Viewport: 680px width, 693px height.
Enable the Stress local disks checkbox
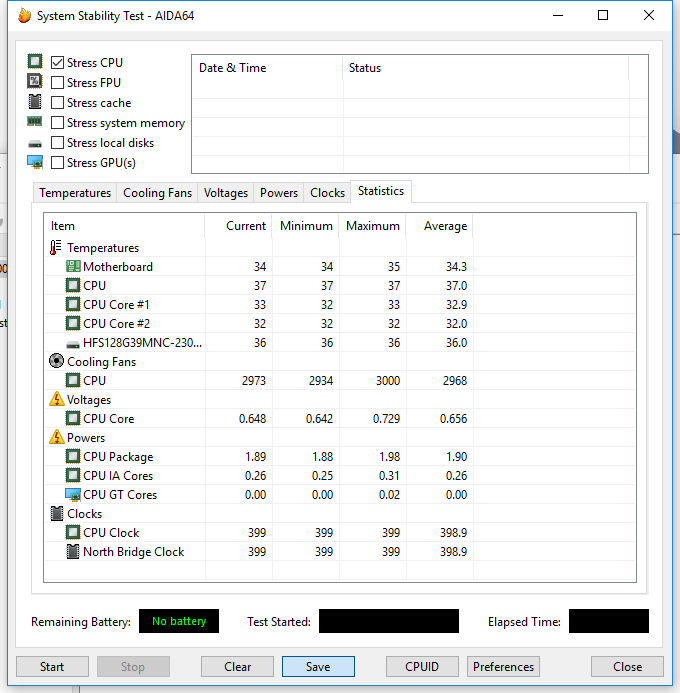57,143
